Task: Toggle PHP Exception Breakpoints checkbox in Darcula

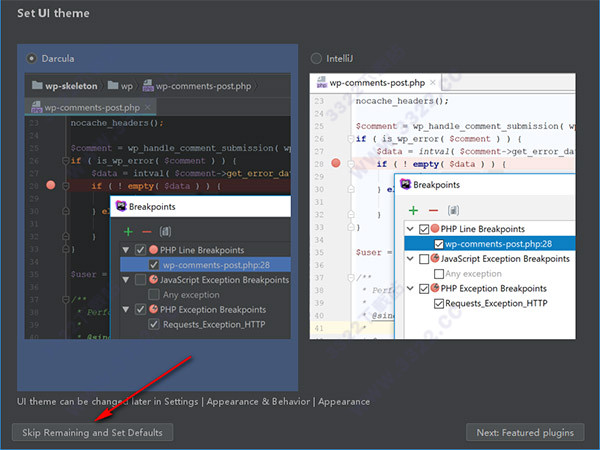Action: pos(140,310)
